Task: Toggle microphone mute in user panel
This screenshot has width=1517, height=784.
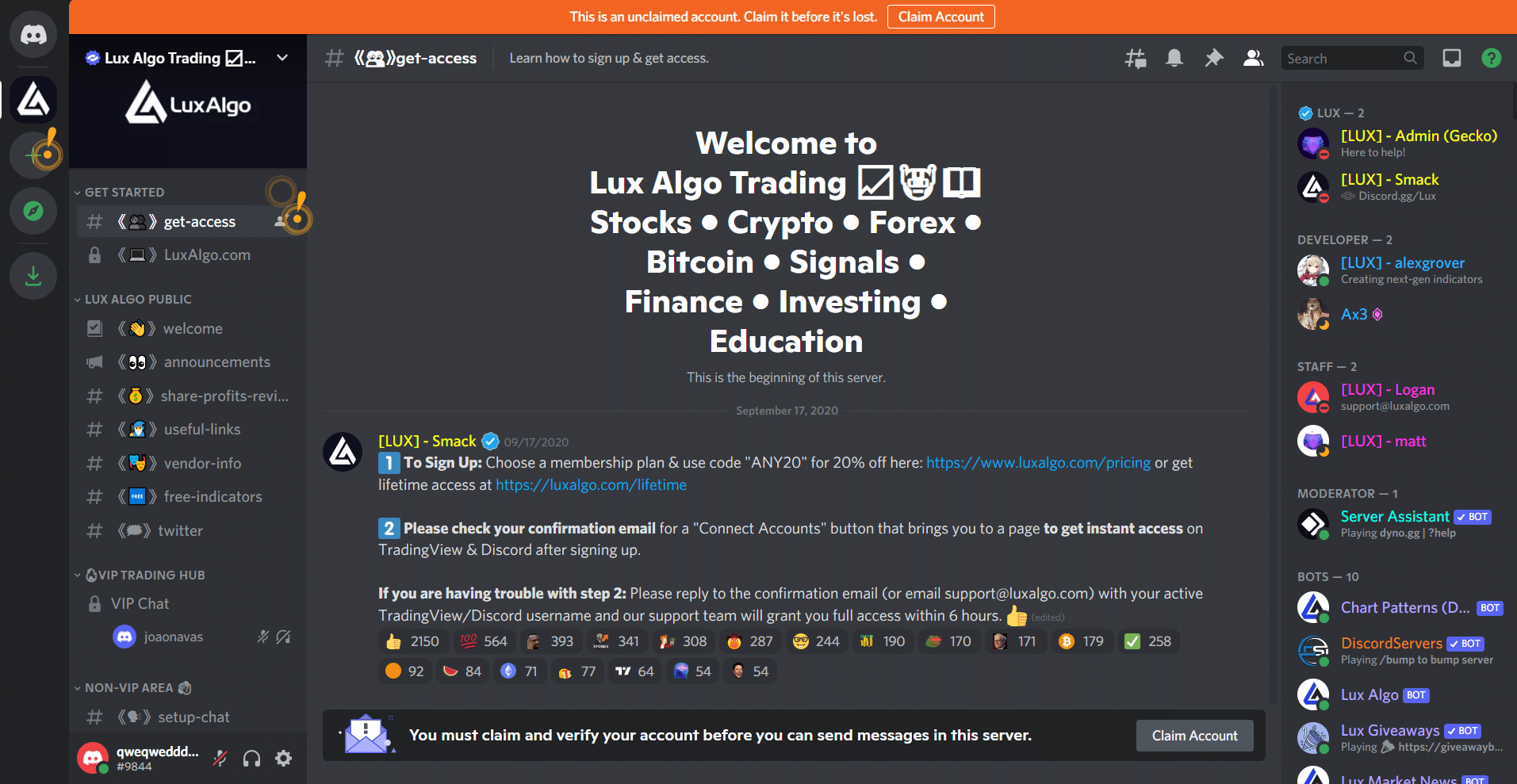Action: (220, 759)
